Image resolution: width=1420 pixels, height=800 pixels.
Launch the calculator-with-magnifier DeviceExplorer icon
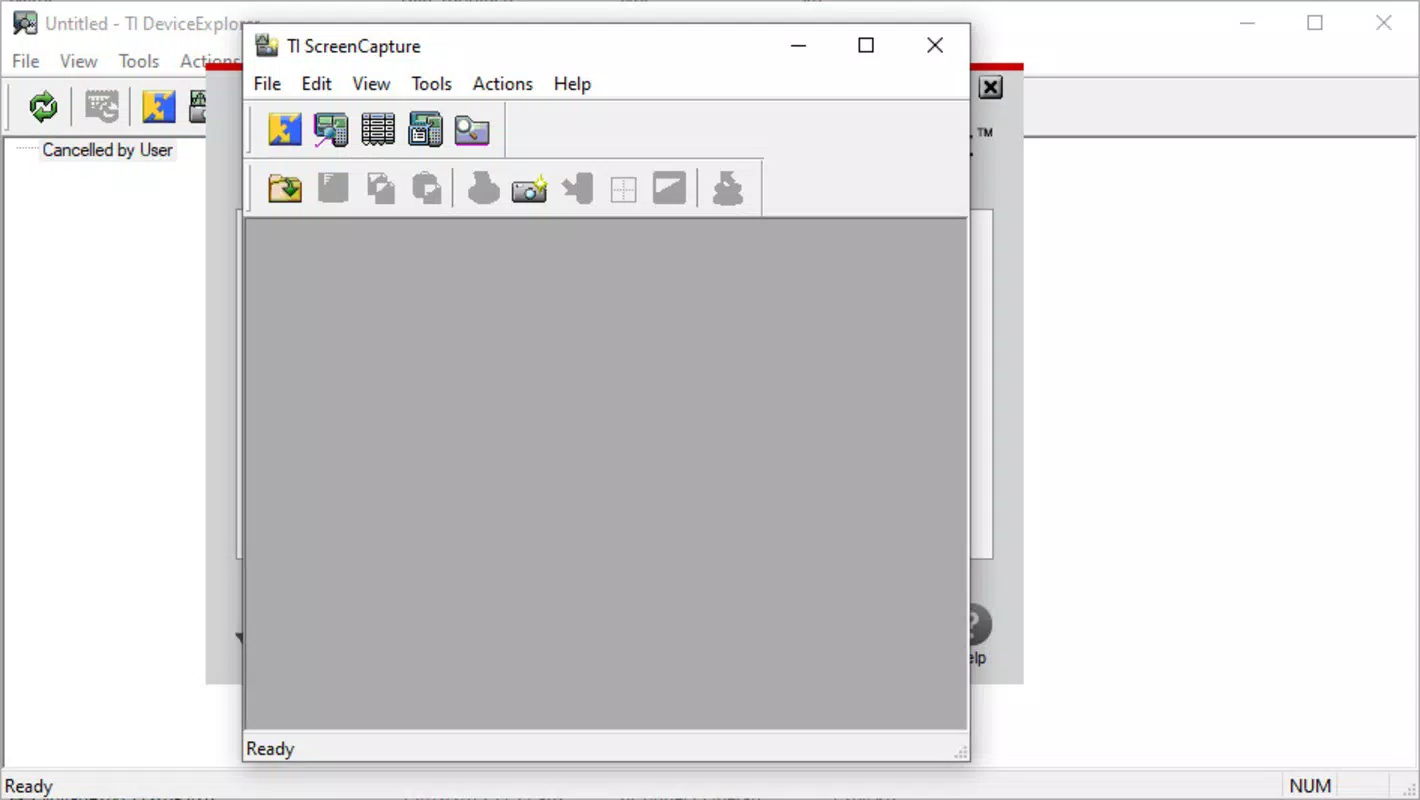coord(331,130)
